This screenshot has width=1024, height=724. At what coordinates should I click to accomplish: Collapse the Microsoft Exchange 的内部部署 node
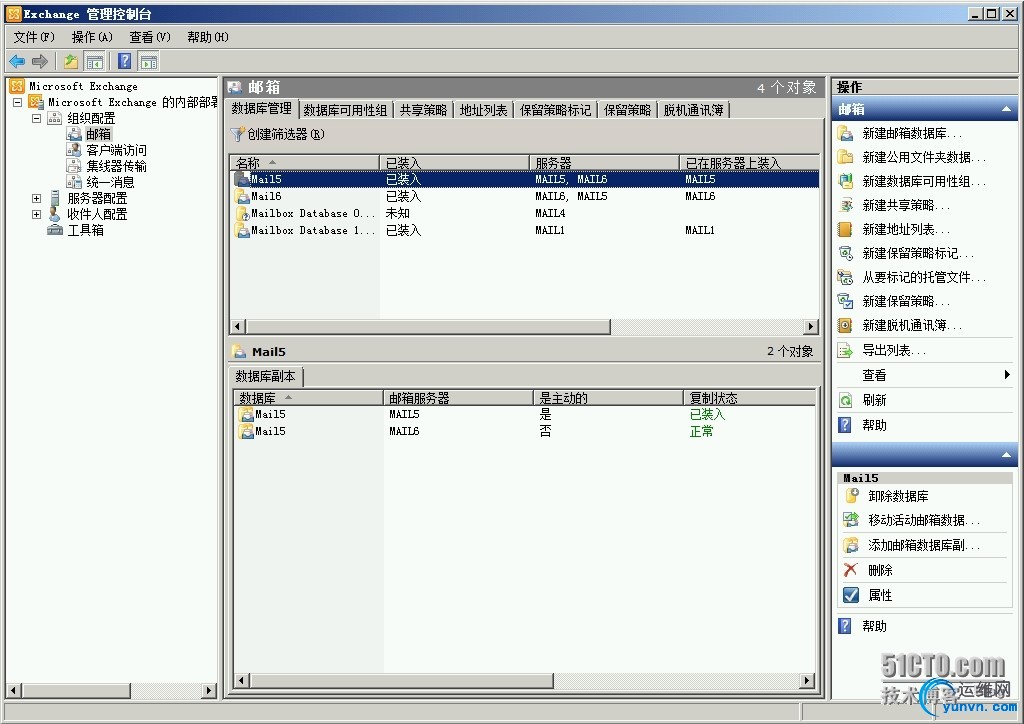coord(18,102)
